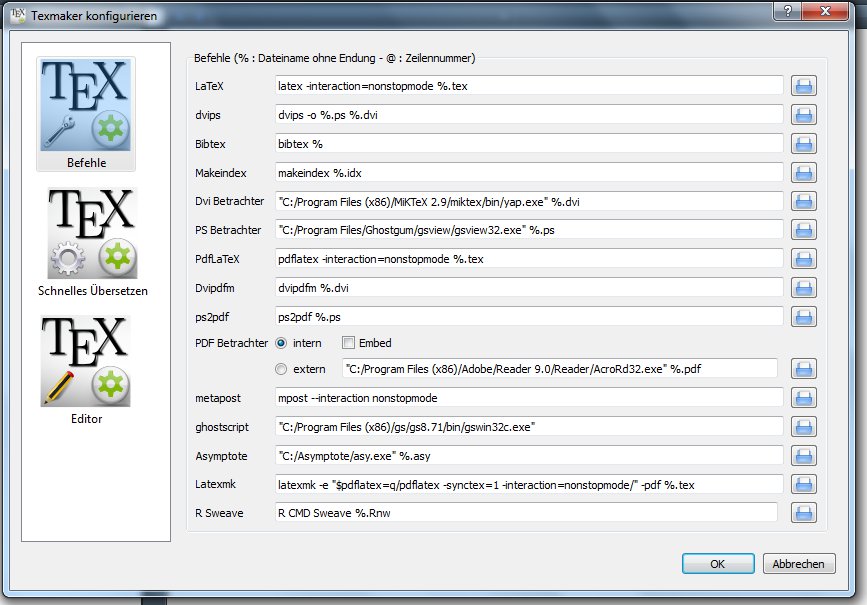Edit the Dvipdfm command field
Screen dimensions: 867x605
pyautogui.click(x=529, y=288)
